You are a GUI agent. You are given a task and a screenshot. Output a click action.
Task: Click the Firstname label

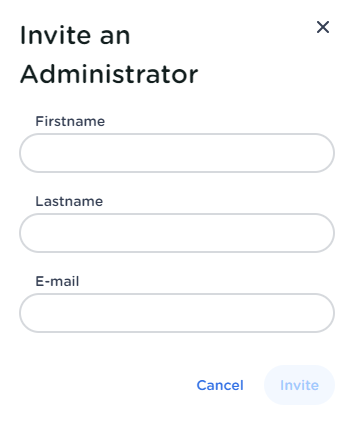pyautogui.click(x=70, y=121)
